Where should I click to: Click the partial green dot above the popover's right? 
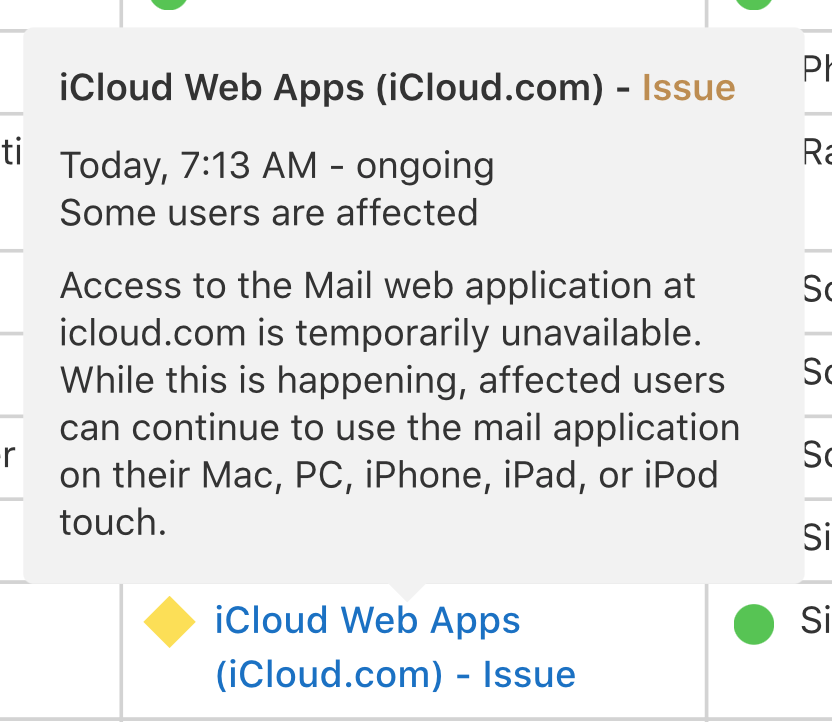754,3
